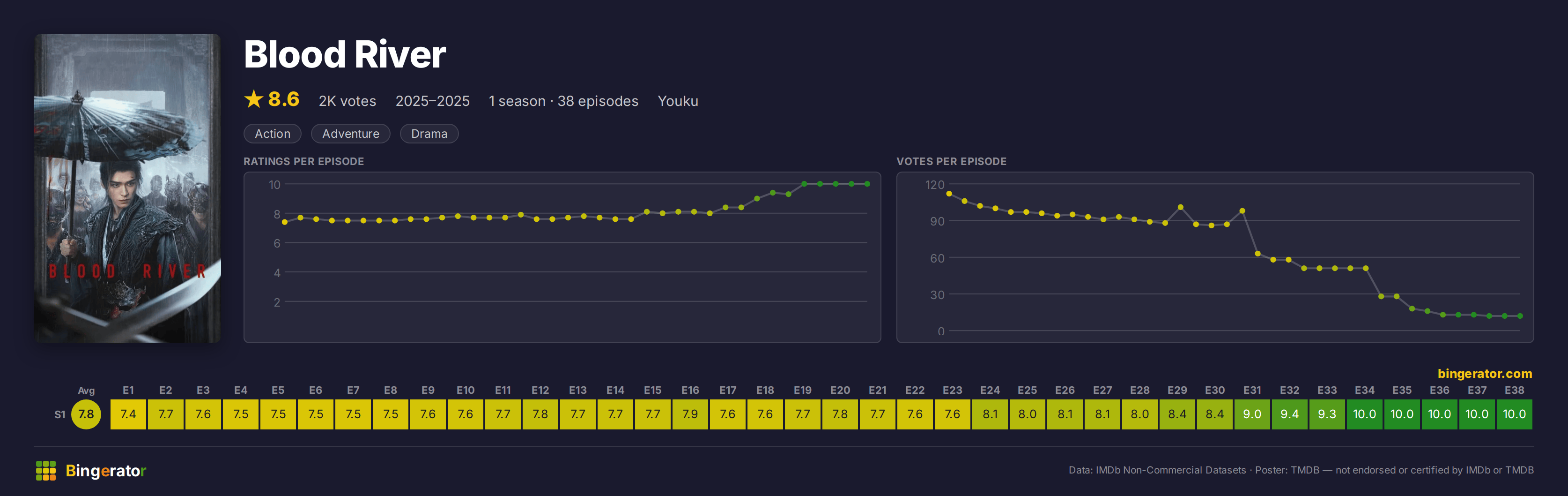Image resolution: width=1568 pixels, height=496 pixels.
Task: Click episode E31 rating cell 9.0
Action: point(1252,414)
